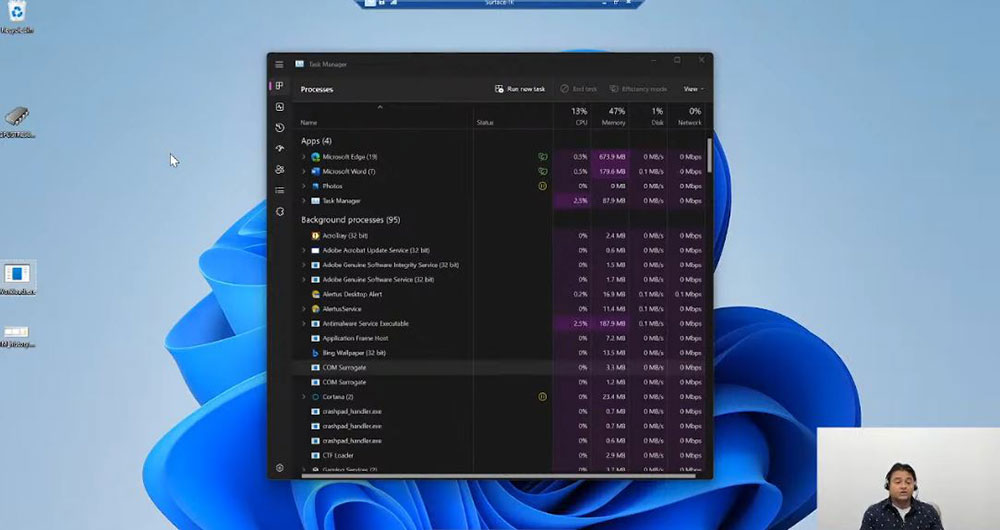Expand the Microsoft Word process group
Image resolution: width=1000 pixels, height=530 pixels.
304,172
